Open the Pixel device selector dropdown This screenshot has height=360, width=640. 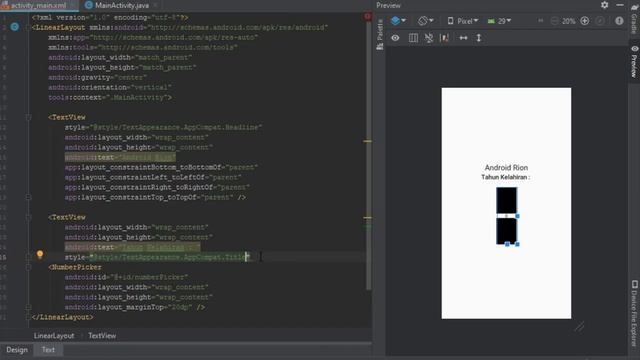(x=462, y=21)
